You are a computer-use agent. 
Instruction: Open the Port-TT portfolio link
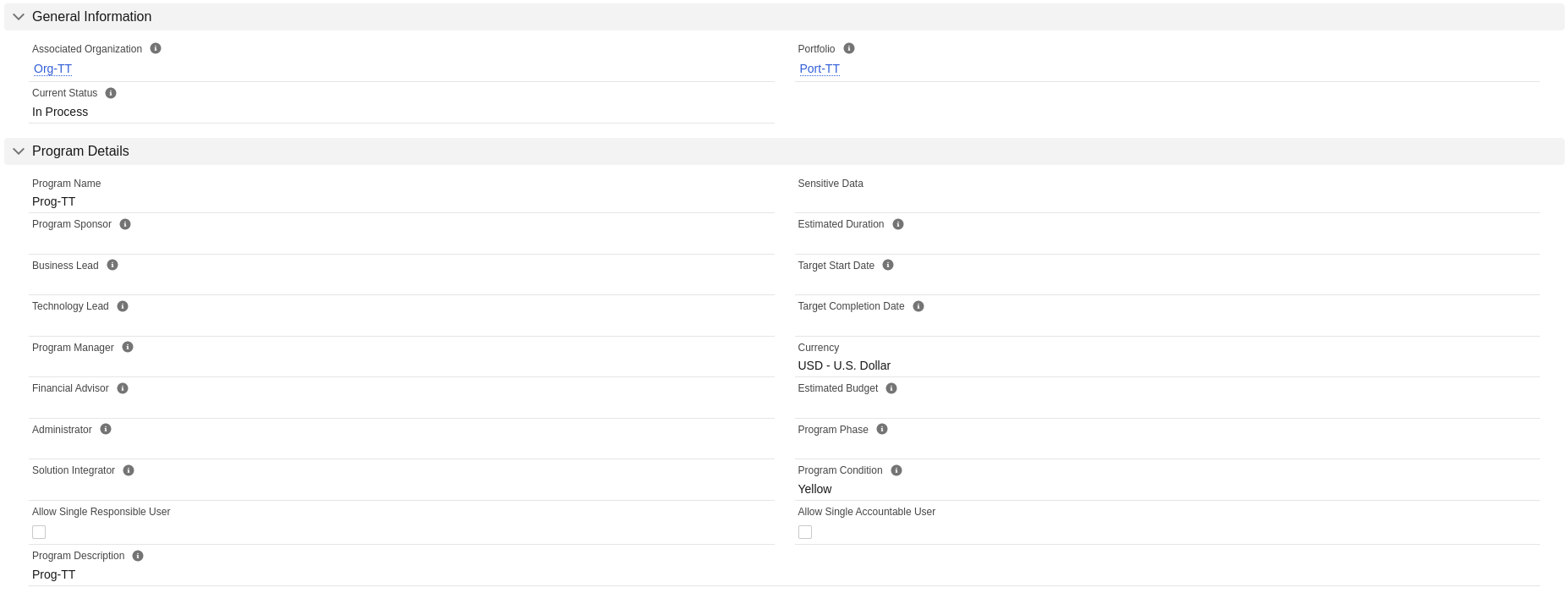[x=820, y=69]
